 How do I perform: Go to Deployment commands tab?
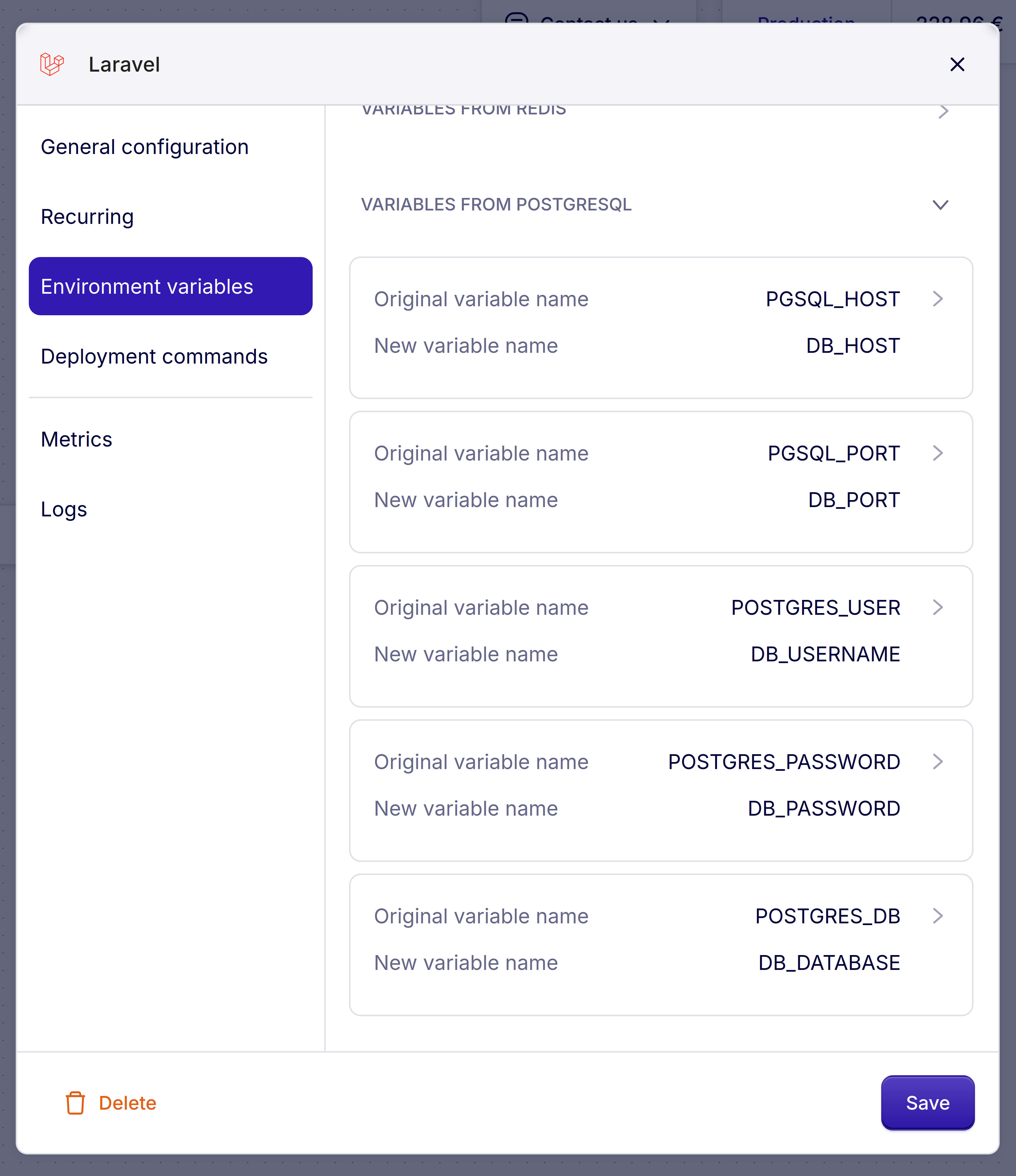tap(154, 356)
